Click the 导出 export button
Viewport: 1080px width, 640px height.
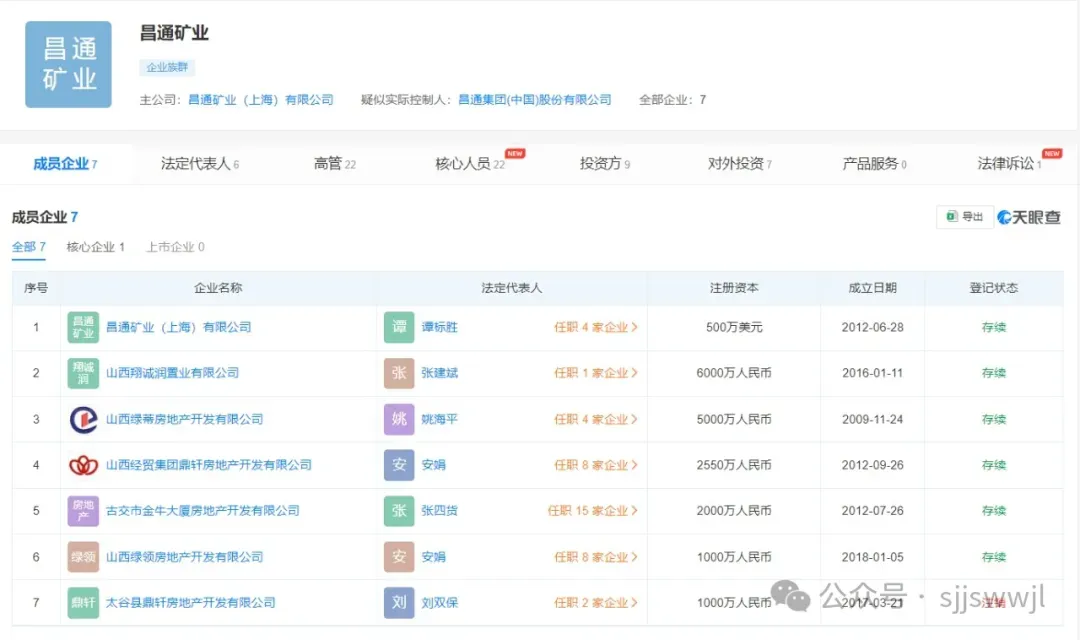(x=965, y=216)
